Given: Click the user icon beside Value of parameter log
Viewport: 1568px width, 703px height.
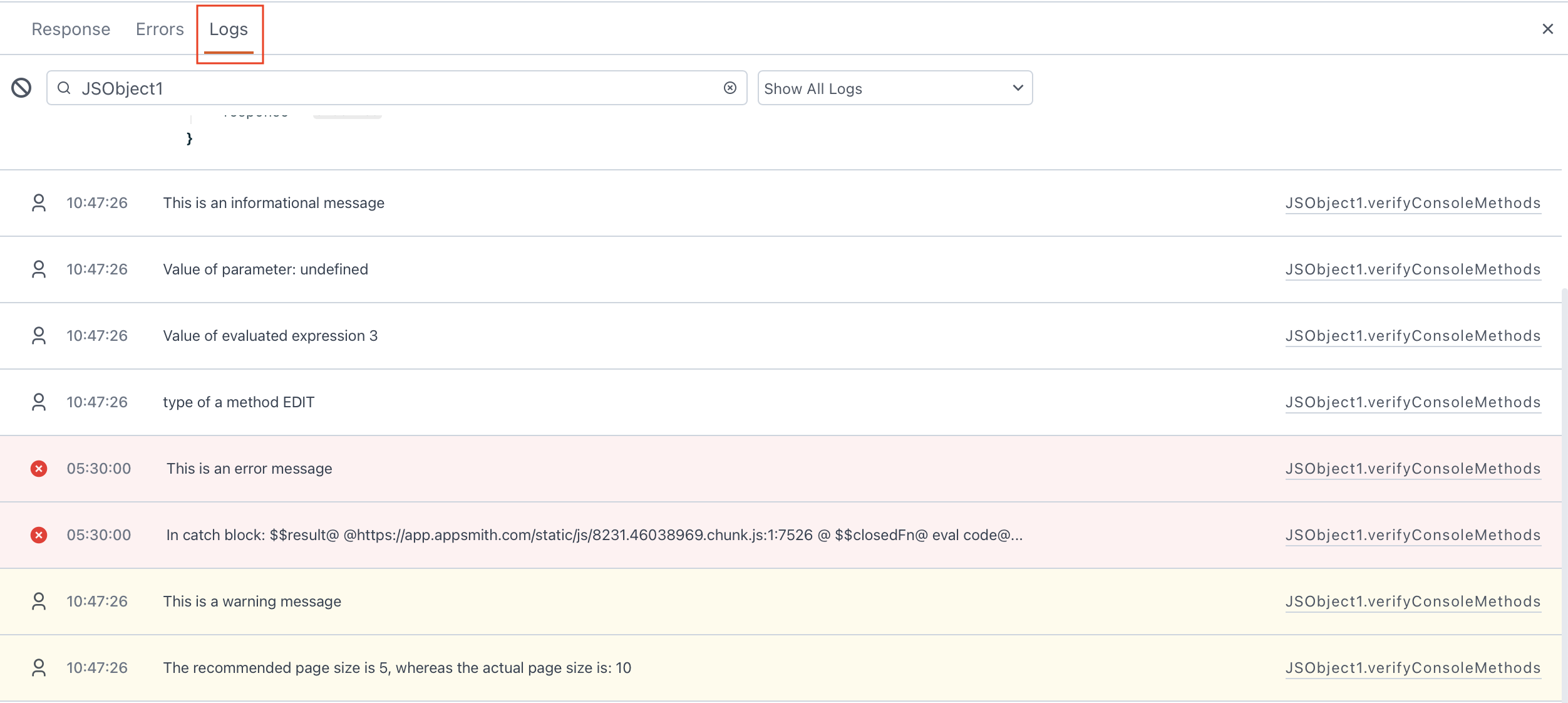Looking at the screenshot, I should click(39, 269).
